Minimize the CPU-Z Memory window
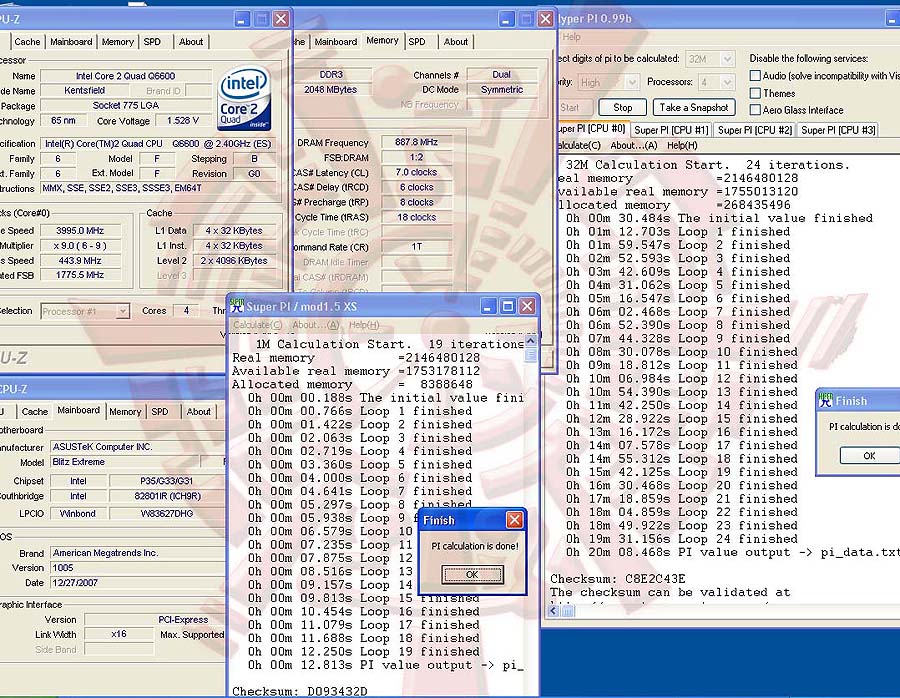This screenshot has height=698, width=900. tap(506, 19)
